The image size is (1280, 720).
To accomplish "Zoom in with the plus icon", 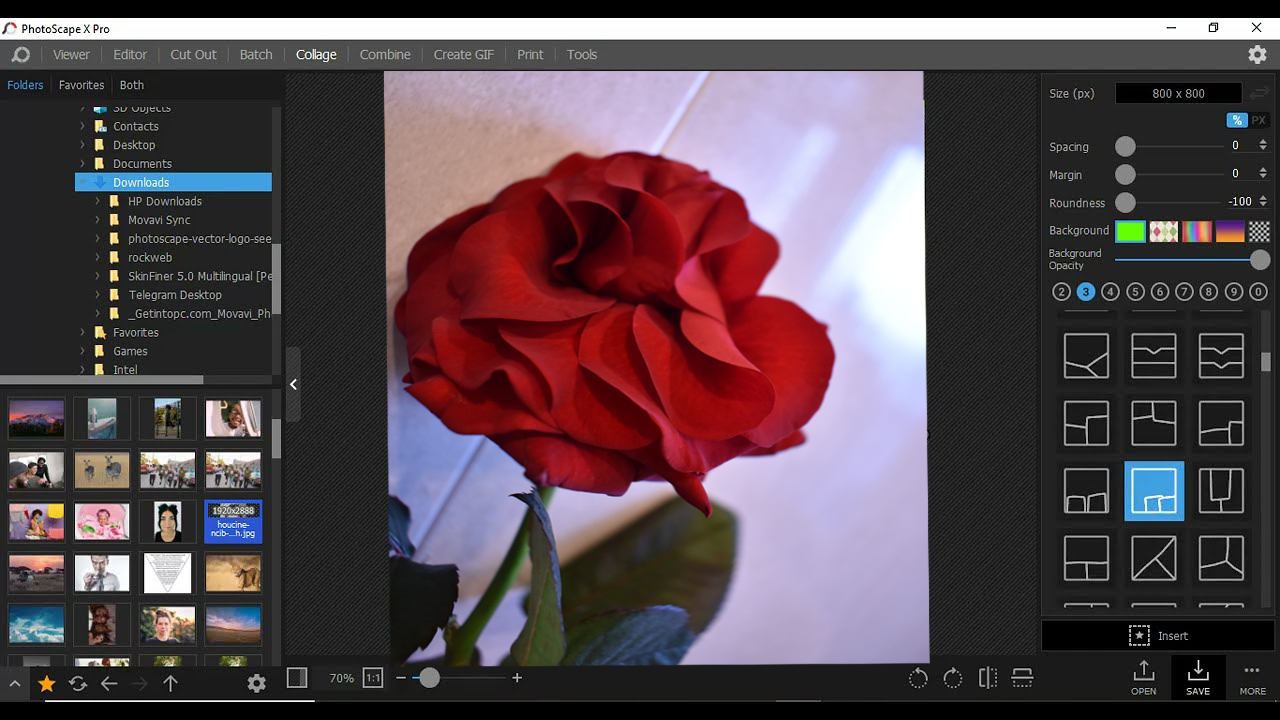I will click(517, 678).
